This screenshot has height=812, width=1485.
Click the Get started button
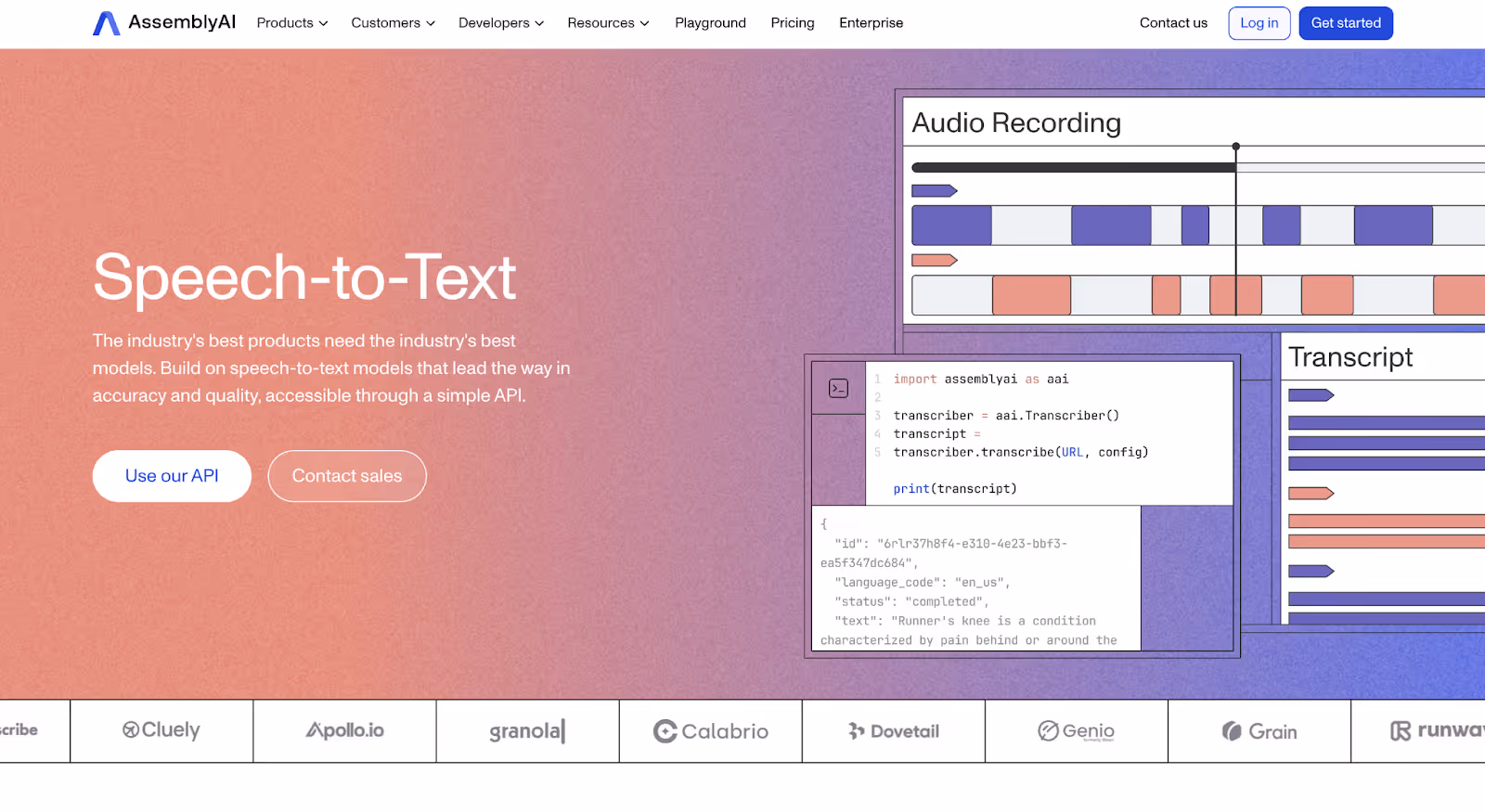1346,23
